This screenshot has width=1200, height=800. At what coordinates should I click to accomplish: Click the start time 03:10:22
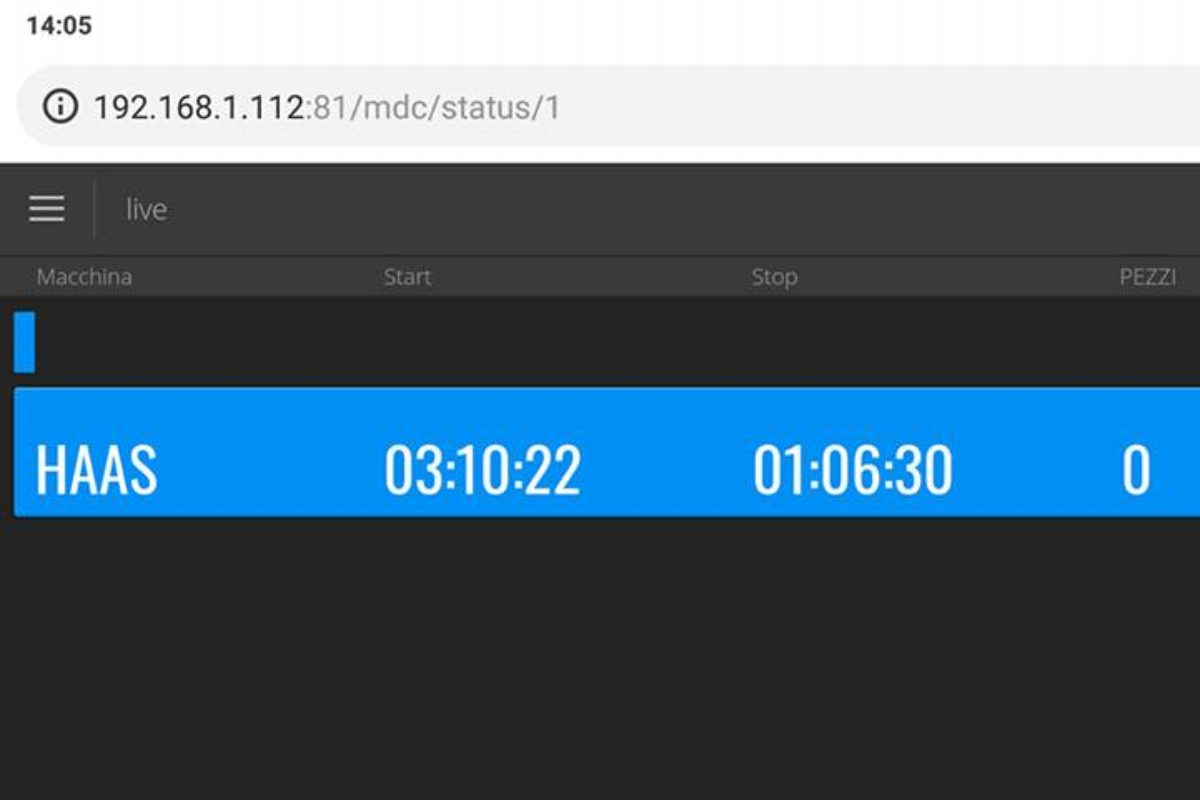[482, 470]
